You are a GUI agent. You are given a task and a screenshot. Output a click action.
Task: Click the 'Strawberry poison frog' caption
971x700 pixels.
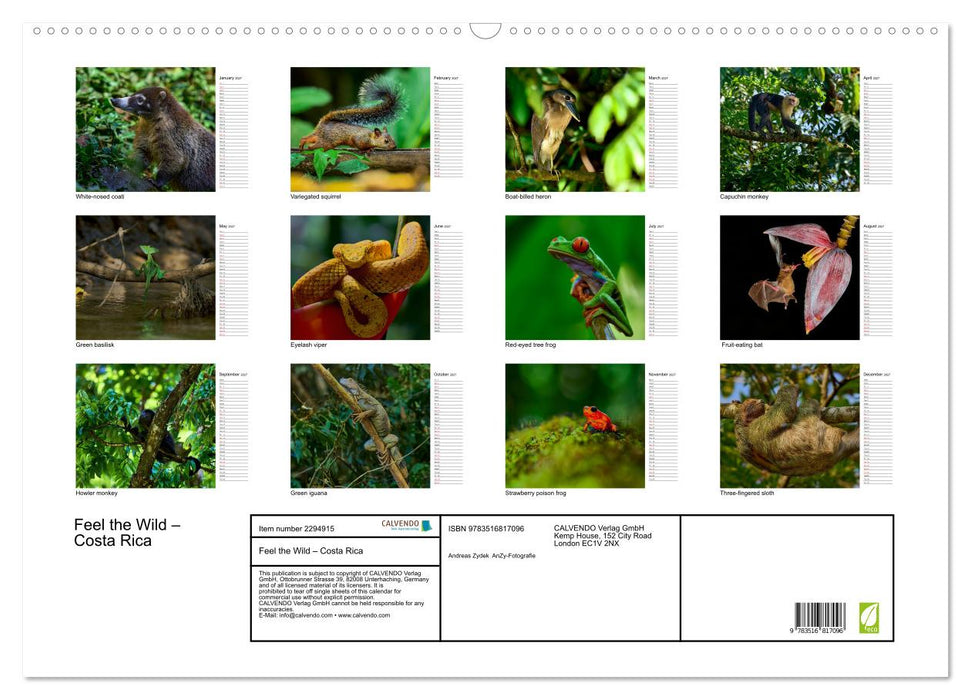535,493
